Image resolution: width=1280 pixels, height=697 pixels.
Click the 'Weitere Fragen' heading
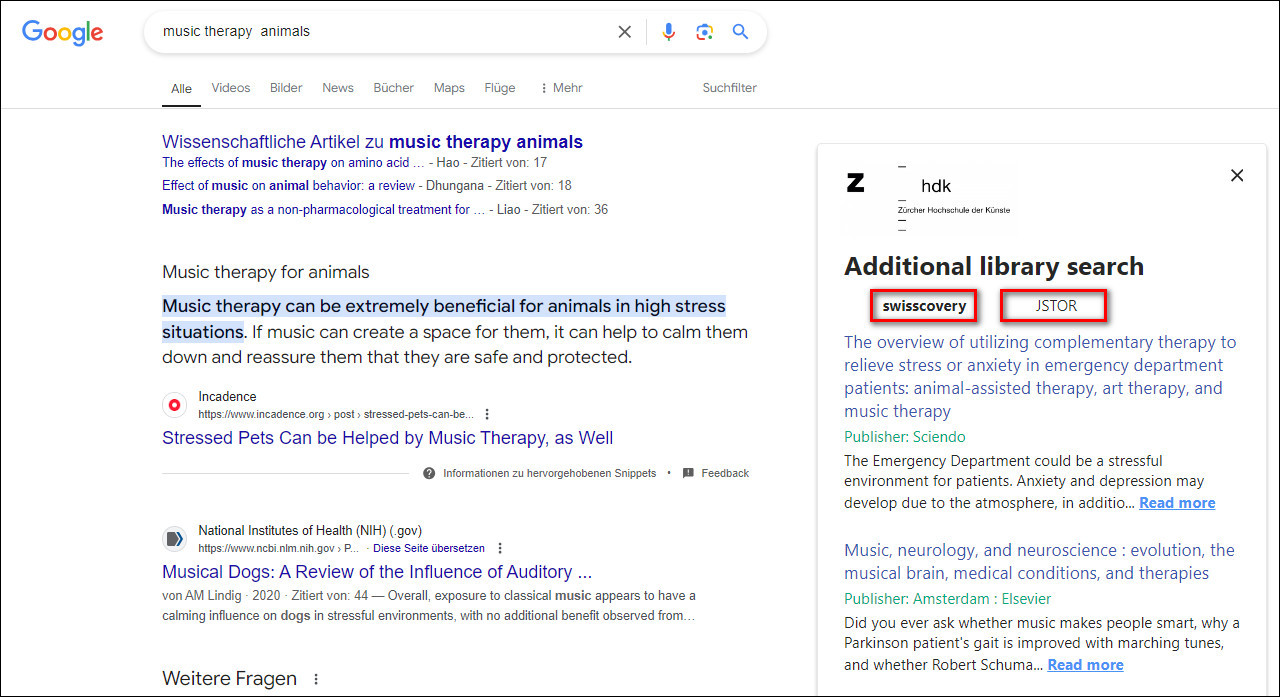(x=229, y=679)
